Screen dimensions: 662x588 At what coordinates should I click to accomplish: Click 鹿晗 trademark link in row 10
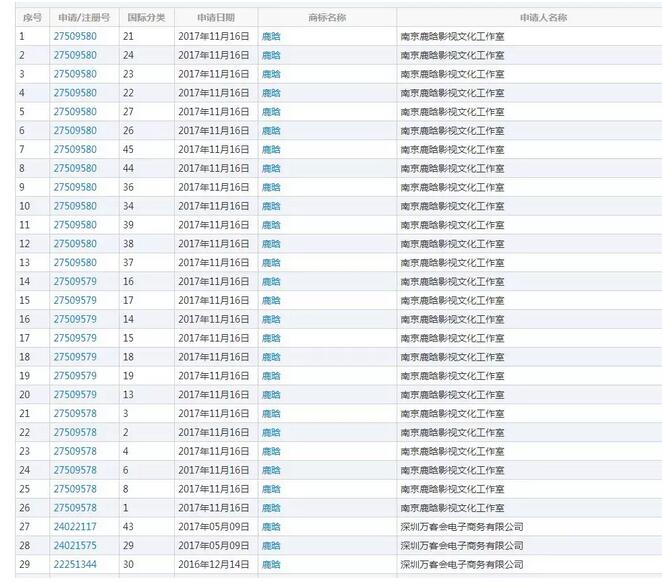click(x=271, y=206)
